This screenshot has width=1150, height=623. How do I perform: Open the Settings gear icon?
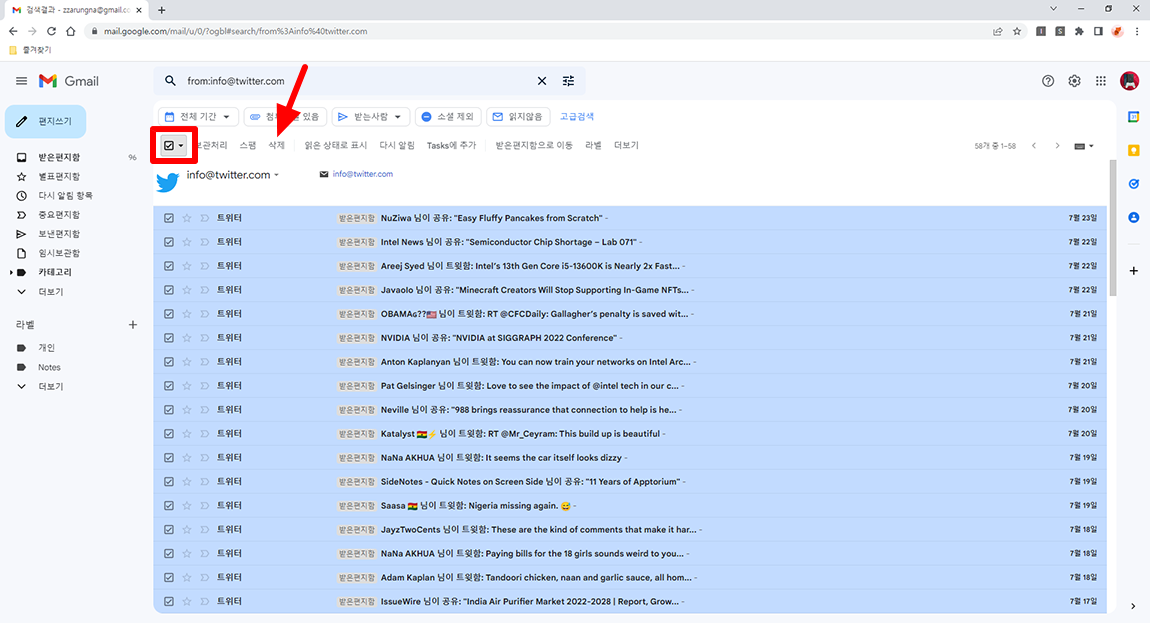pyautogui.click(x=1074, y=81)
